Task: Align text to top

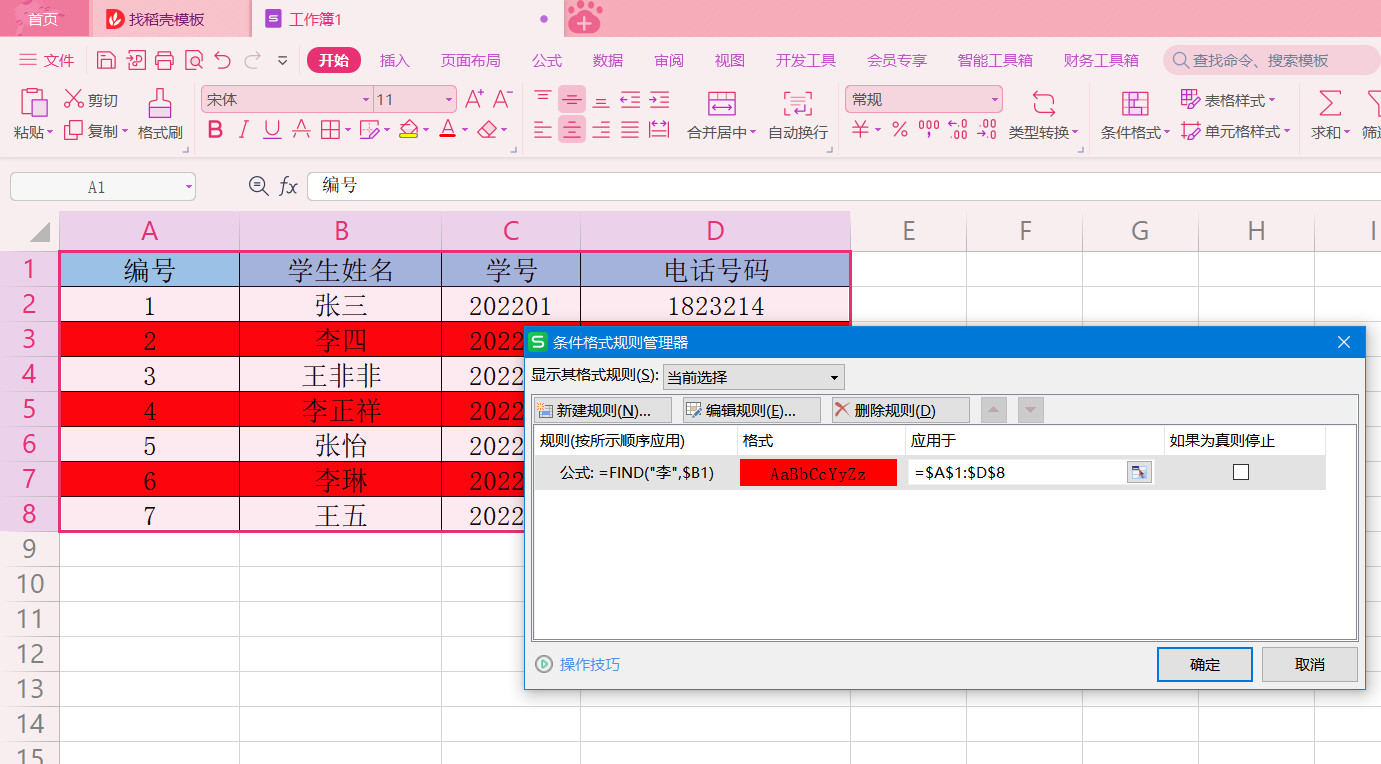Action: point(542,98)
